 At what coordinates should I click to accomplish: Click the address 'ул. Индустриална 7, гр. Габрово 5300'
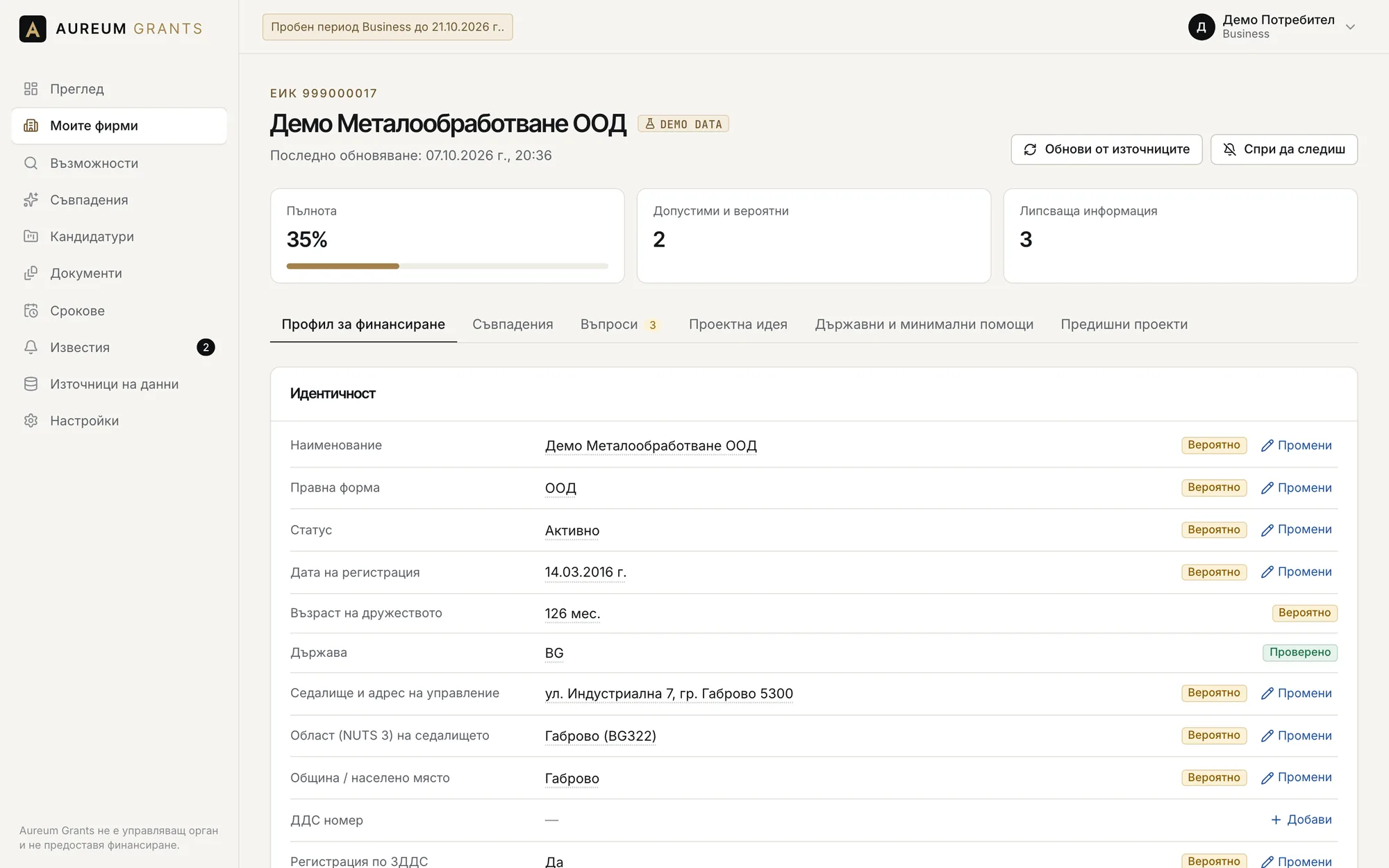[669, 693]
